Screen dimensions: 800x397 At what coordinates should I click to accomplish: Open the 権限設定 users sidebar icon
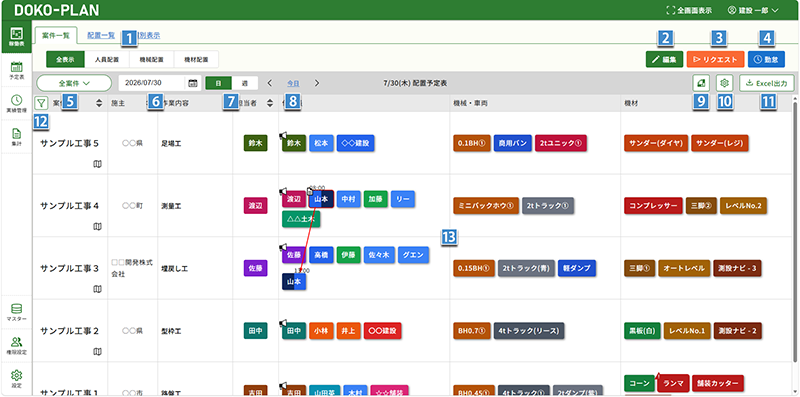[x=16, y=345]
